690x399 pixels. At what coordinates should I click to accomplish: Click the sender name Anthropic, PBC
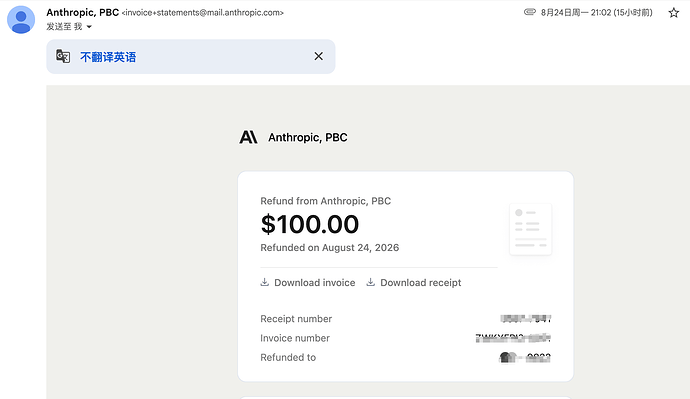(83, 12)
